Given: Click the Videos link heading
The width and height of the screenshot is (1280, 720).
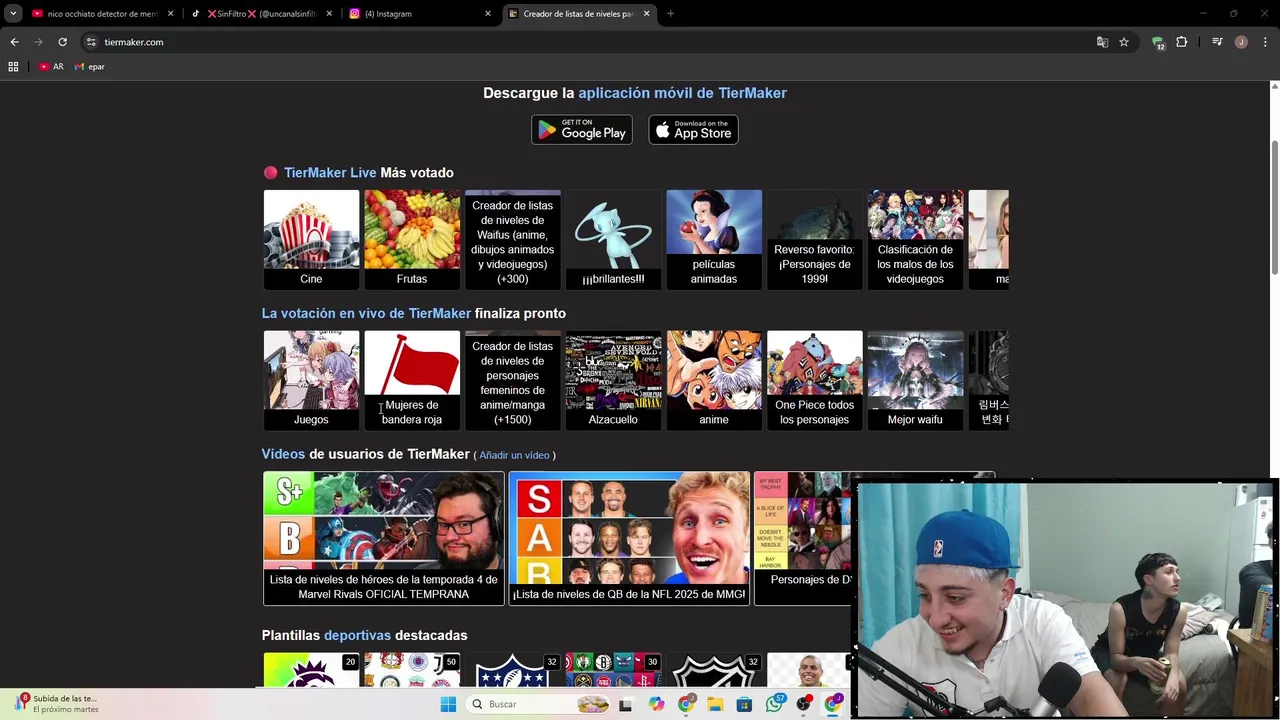Looking at the screenshot, I should coord(283,454).
